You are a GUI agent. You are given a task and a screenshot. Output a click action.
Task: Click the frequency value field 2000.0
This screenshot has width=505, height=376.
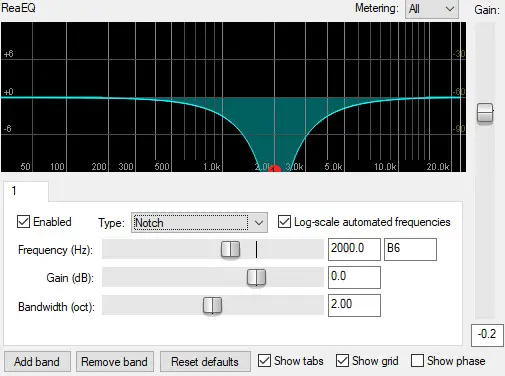(x=354, y=249)
